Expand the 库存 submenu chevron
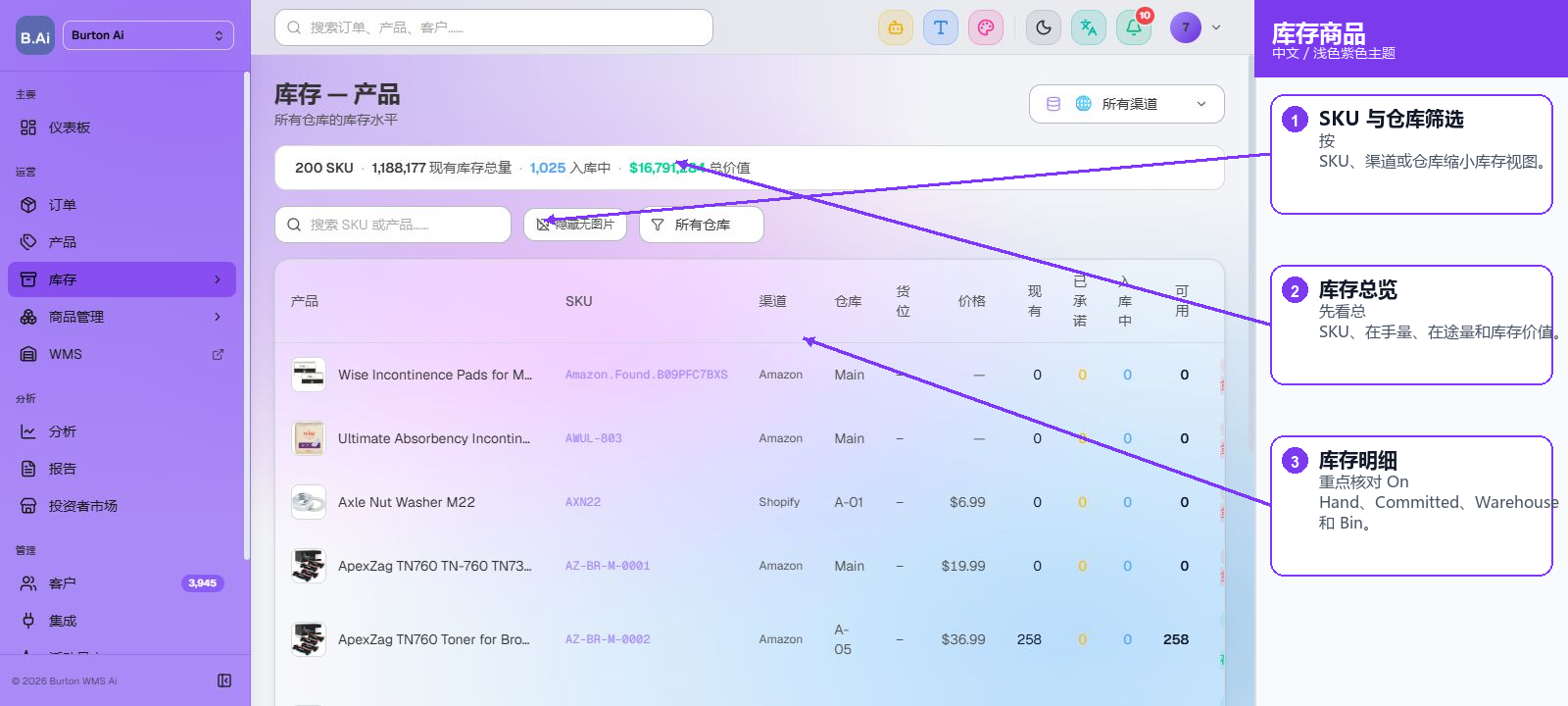Viewport: 1568px width, 706px height. click(x=218, y=279)
